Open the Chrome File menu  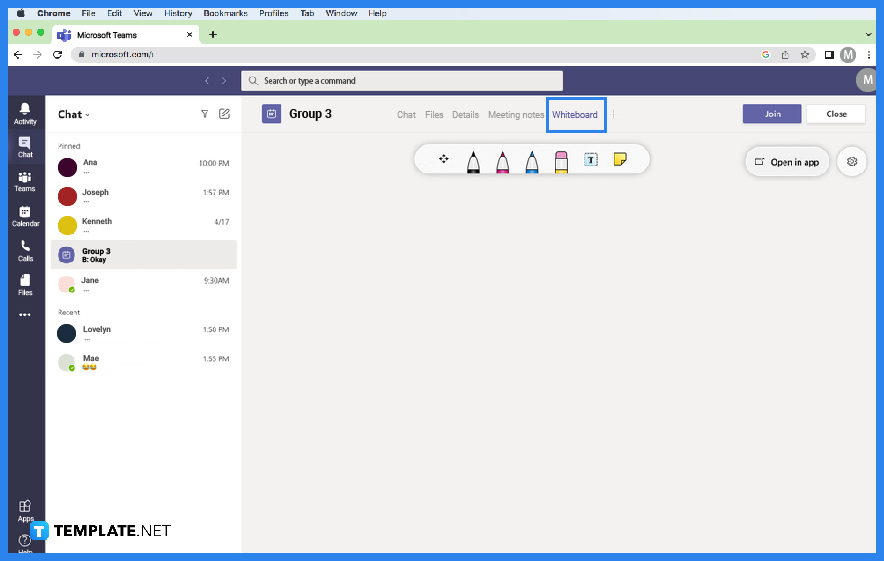coord(88,13)
